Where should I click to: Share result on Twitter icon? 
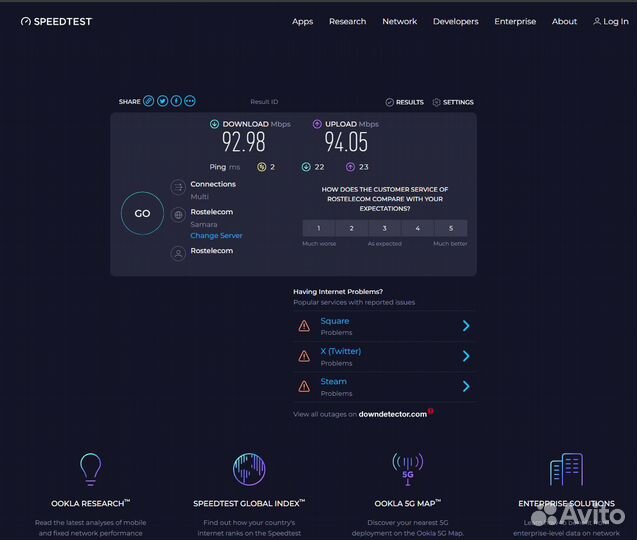click(x=162, y=101)
